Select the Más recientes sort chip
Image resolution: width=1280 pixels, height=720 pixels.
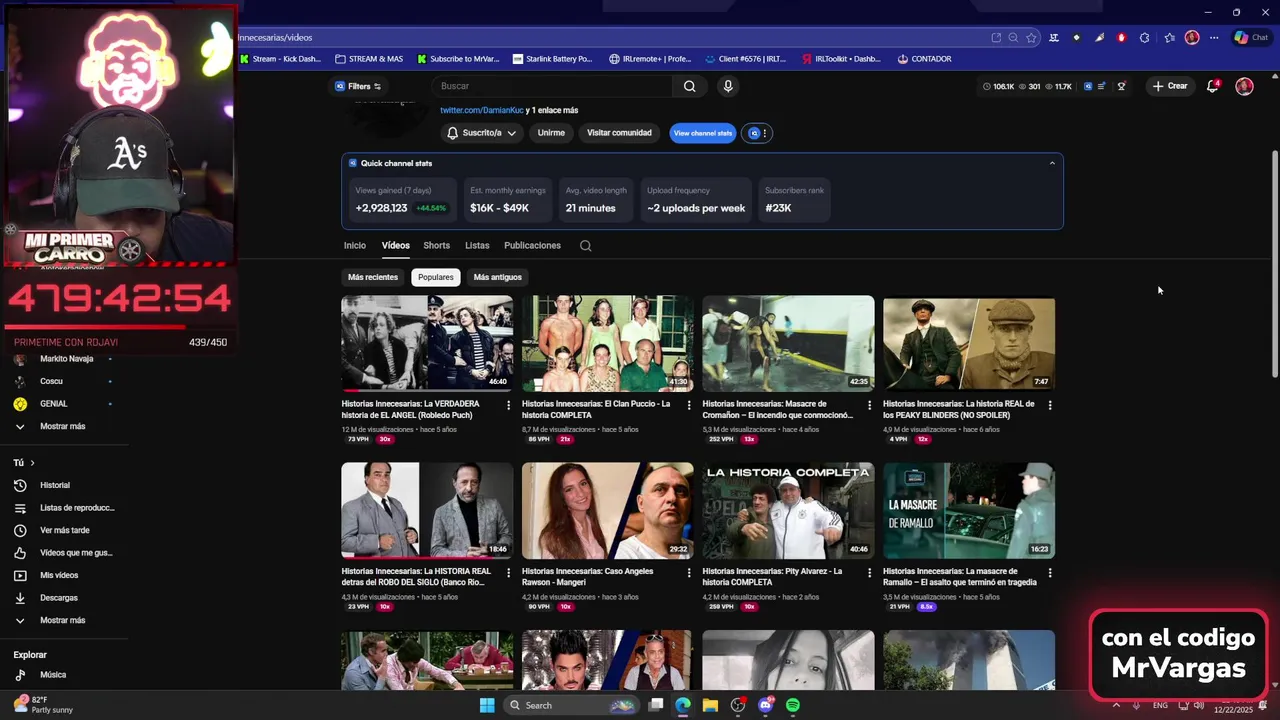(x=373, y=277)
